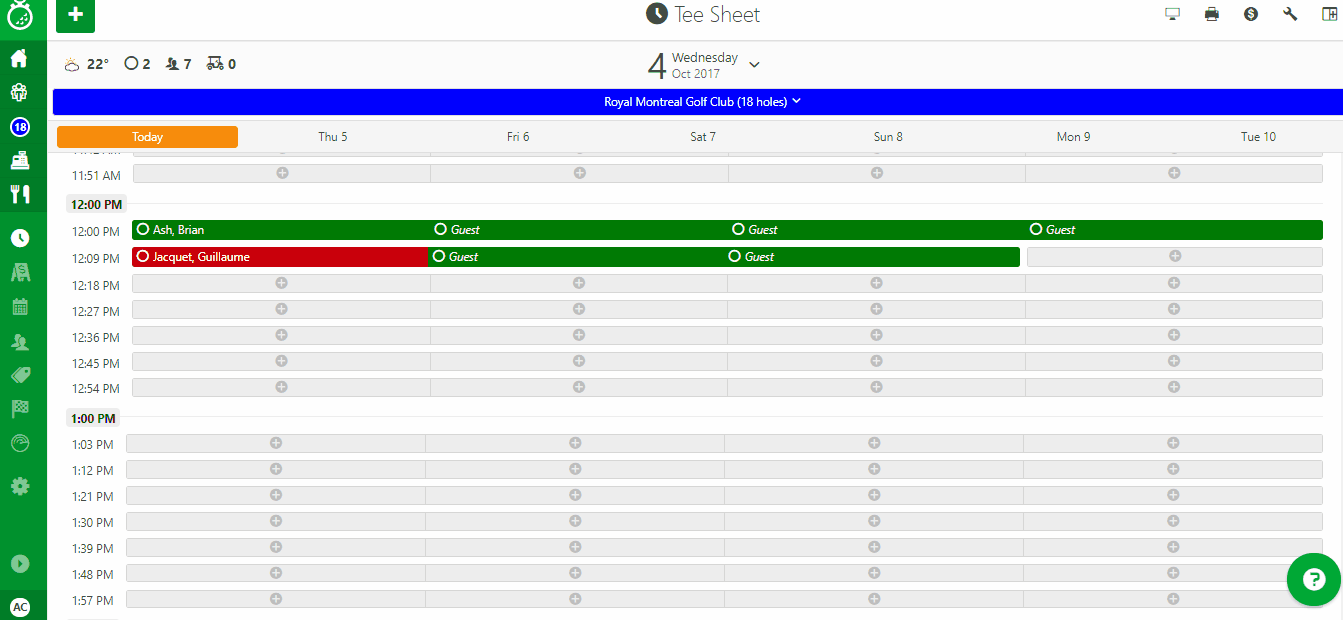
Task: Click the green help question mark button
Action: click(1313, 579)
